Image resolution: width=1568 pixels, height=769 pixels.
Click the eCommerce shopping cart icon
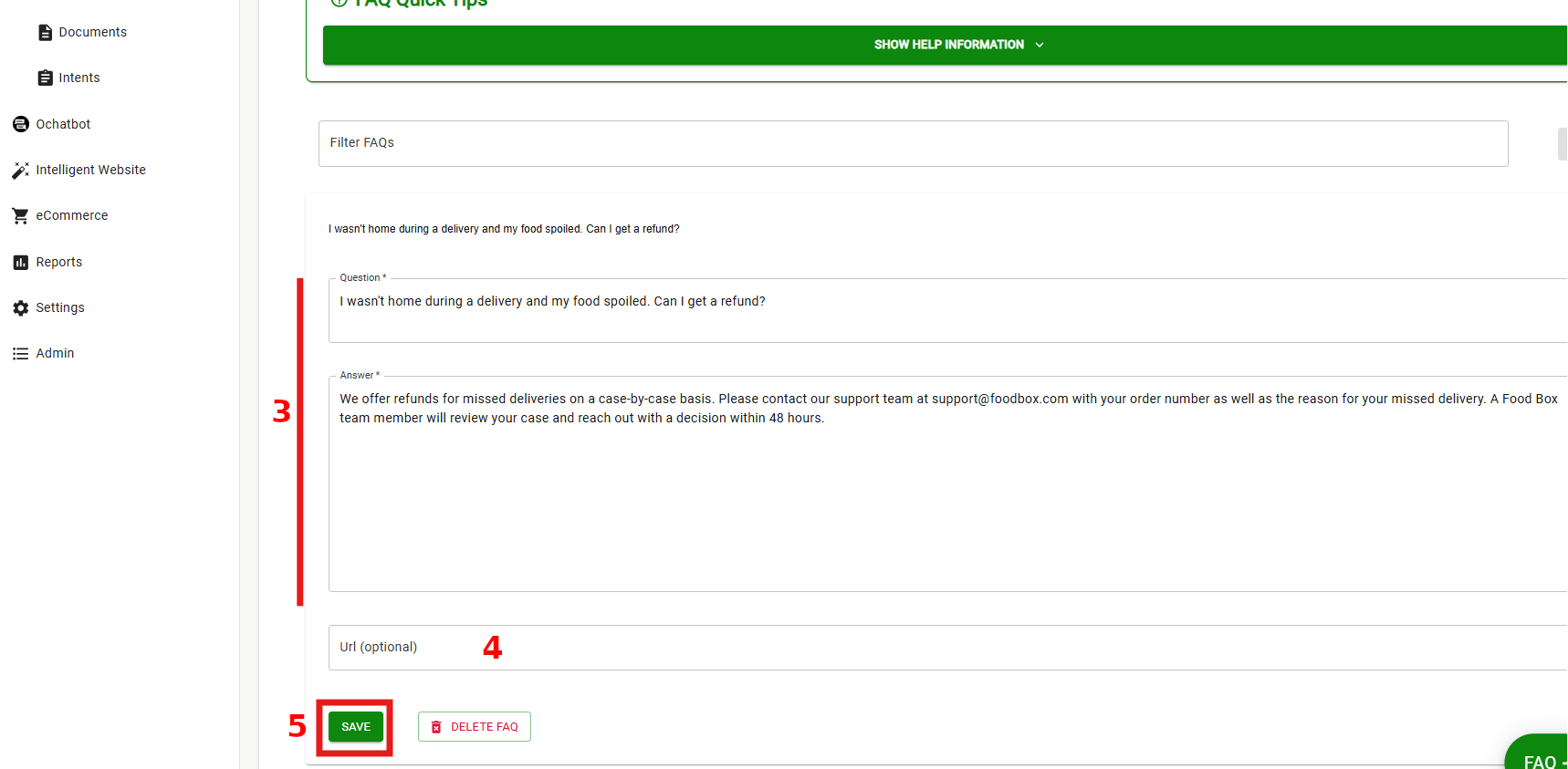tap(21, 216)
